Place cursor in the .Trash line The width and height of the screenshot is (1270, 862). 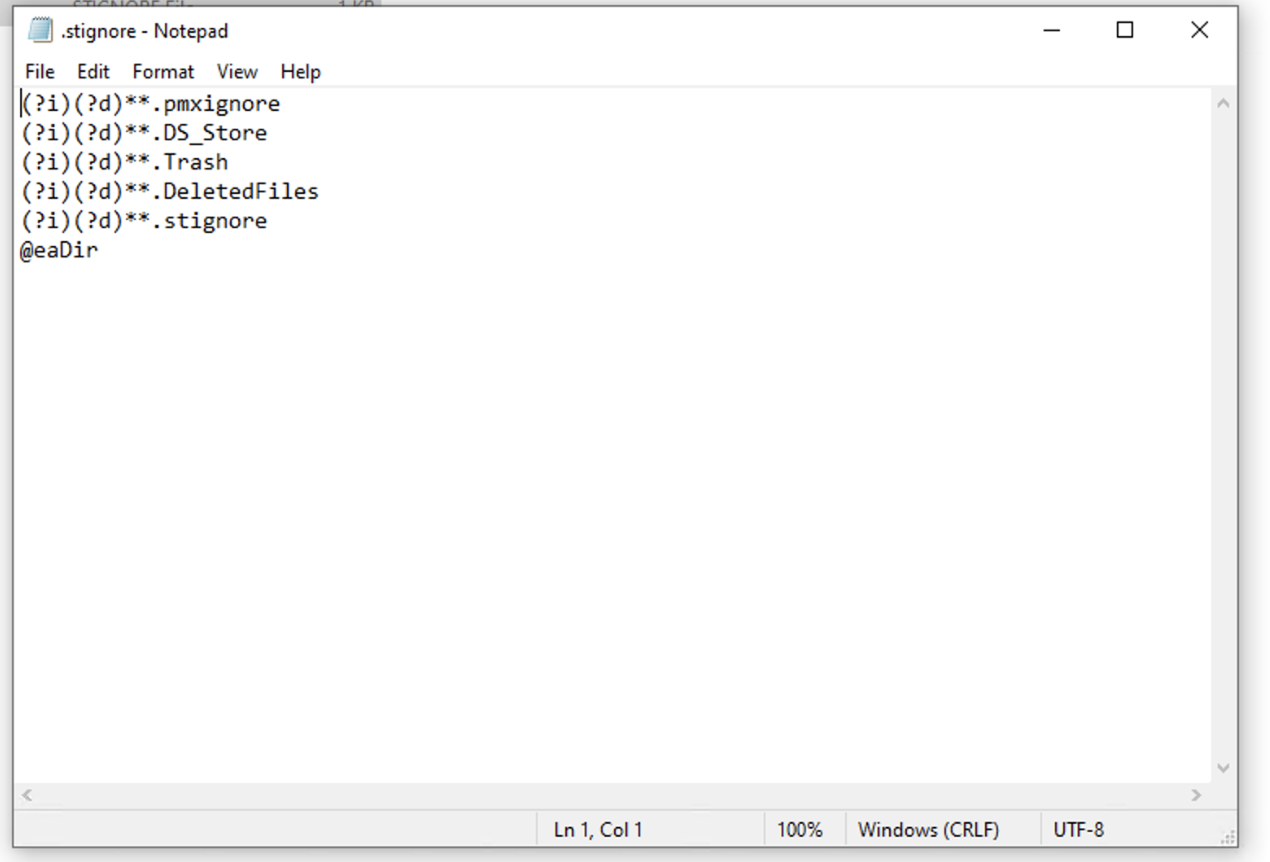[x=125, y=162]
